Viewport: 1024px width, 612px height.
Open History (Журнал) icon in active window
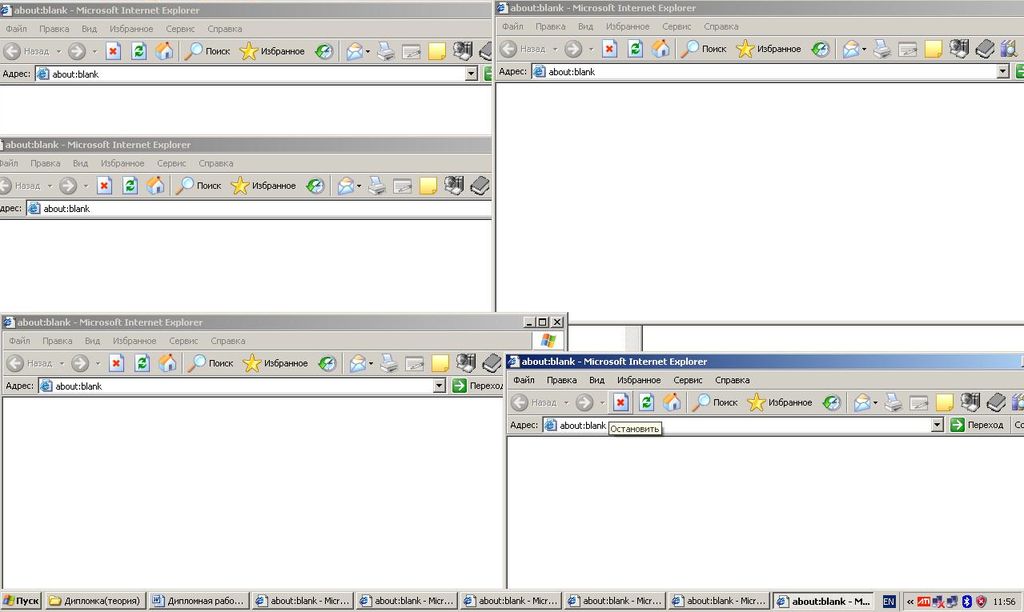[x=831, y=402]
